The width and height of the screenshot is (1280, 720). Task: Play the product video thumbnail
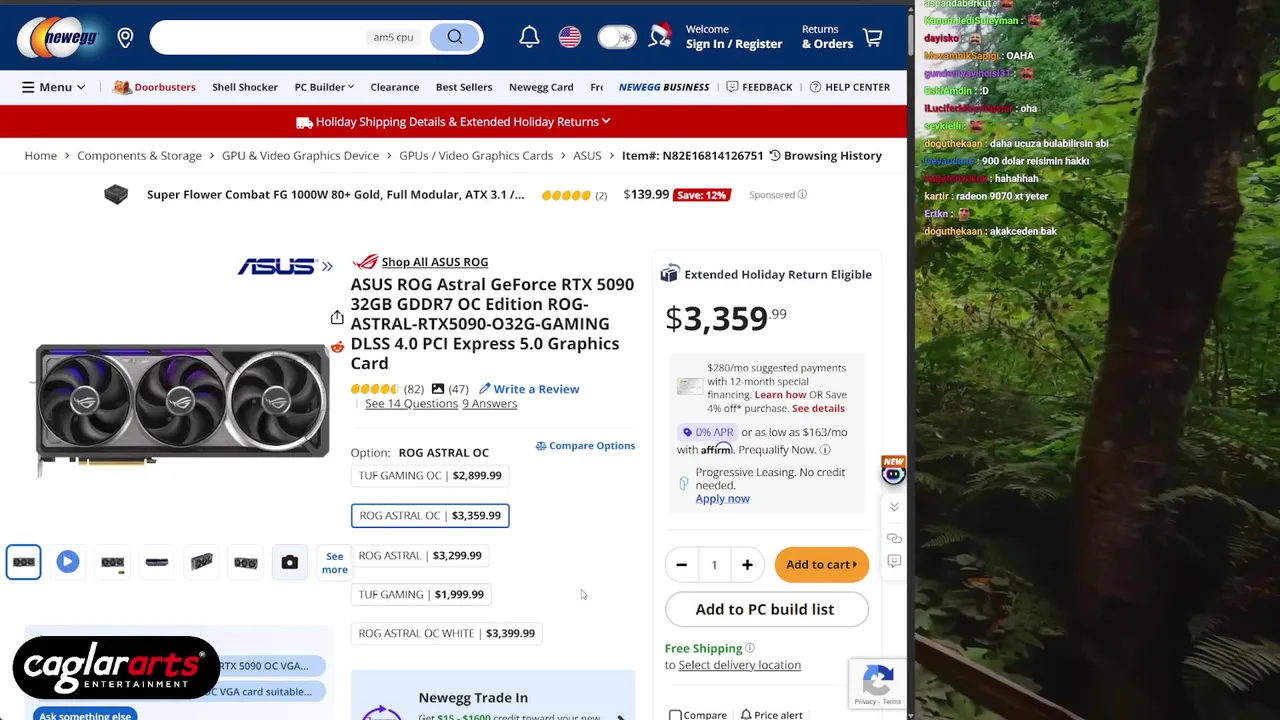coord(68,562)
